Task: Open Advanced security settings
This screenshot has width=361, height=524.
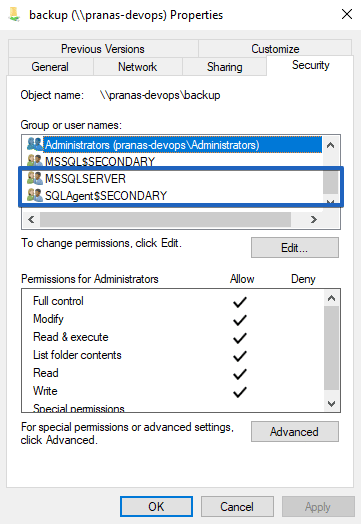Action: (294, 431)
